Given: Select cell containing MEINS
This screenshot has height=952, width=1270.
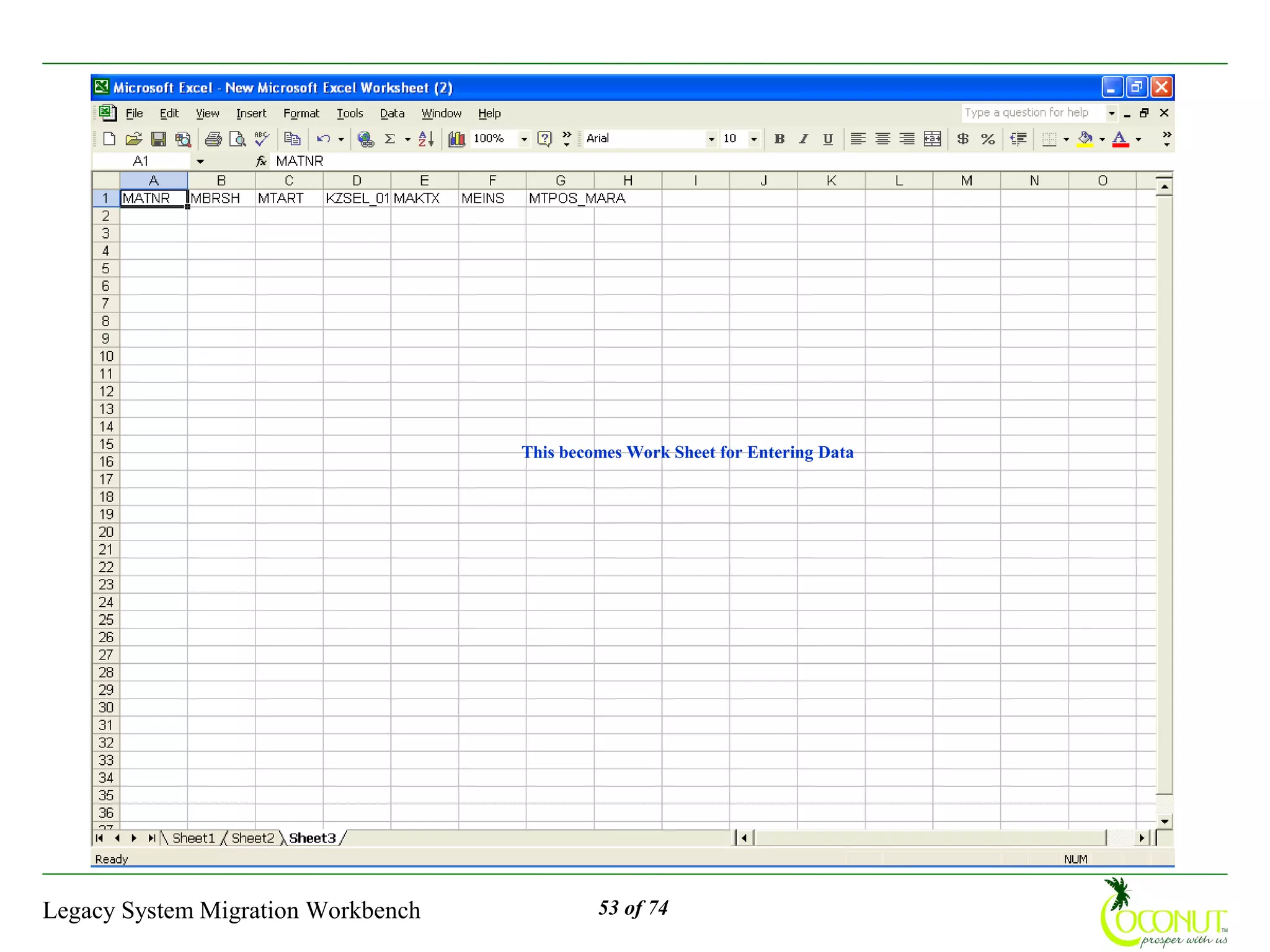Looking at the screenshot, I should [x=492, y=198].
